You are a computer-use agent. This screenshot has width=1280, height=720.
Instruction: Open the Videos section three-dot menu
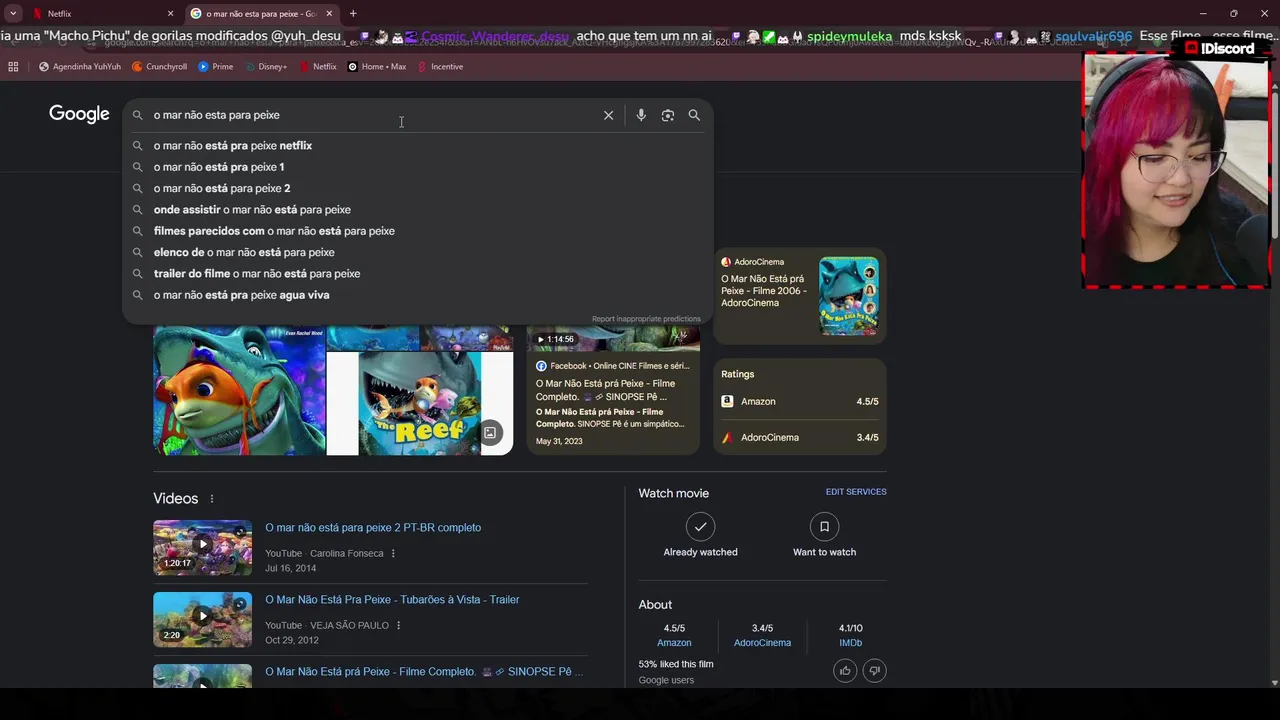[x=211, y=499]
